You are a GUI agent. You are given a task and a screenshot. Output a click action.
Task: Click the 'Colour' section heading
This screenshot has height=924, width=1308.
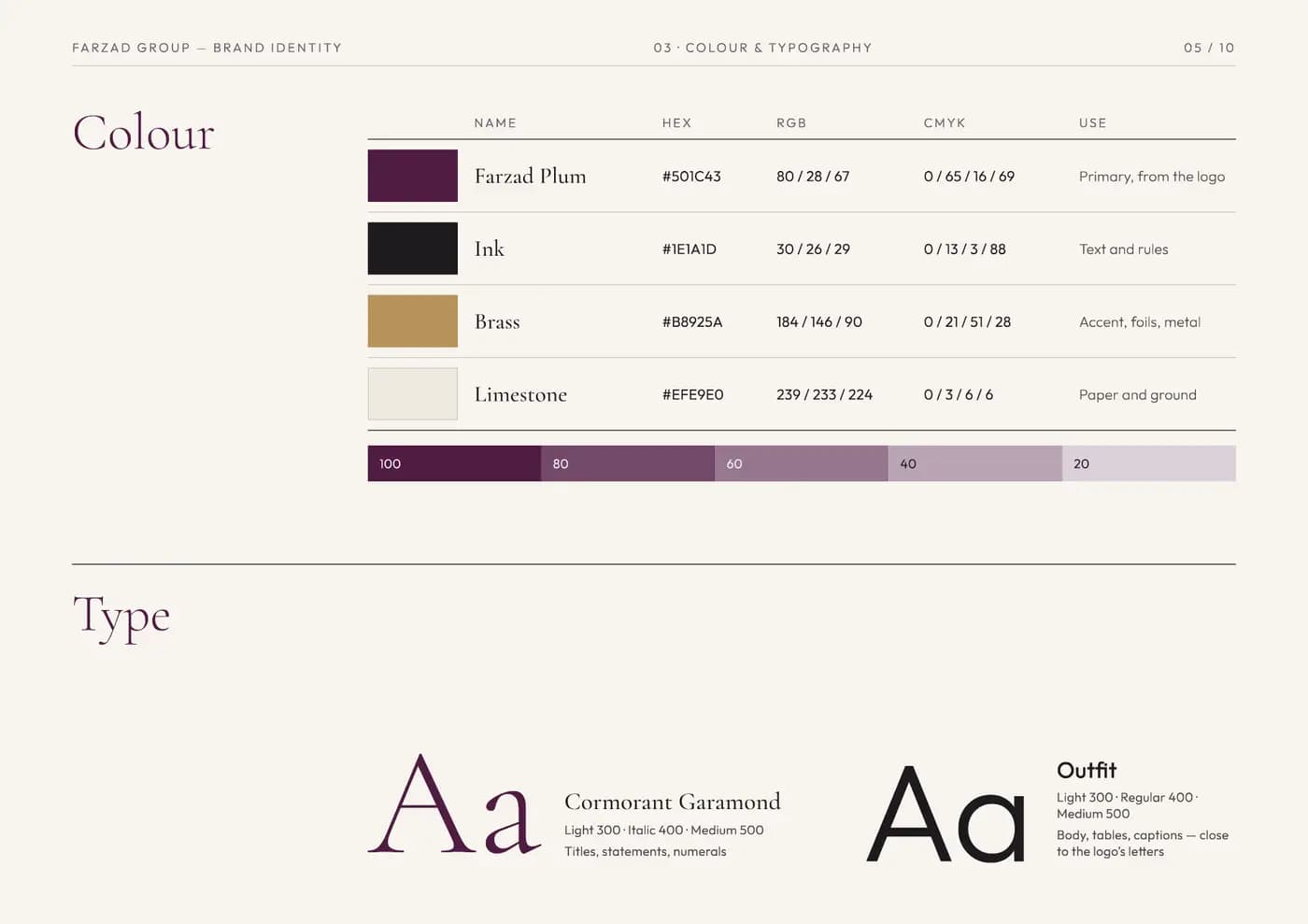pos(144,133)
